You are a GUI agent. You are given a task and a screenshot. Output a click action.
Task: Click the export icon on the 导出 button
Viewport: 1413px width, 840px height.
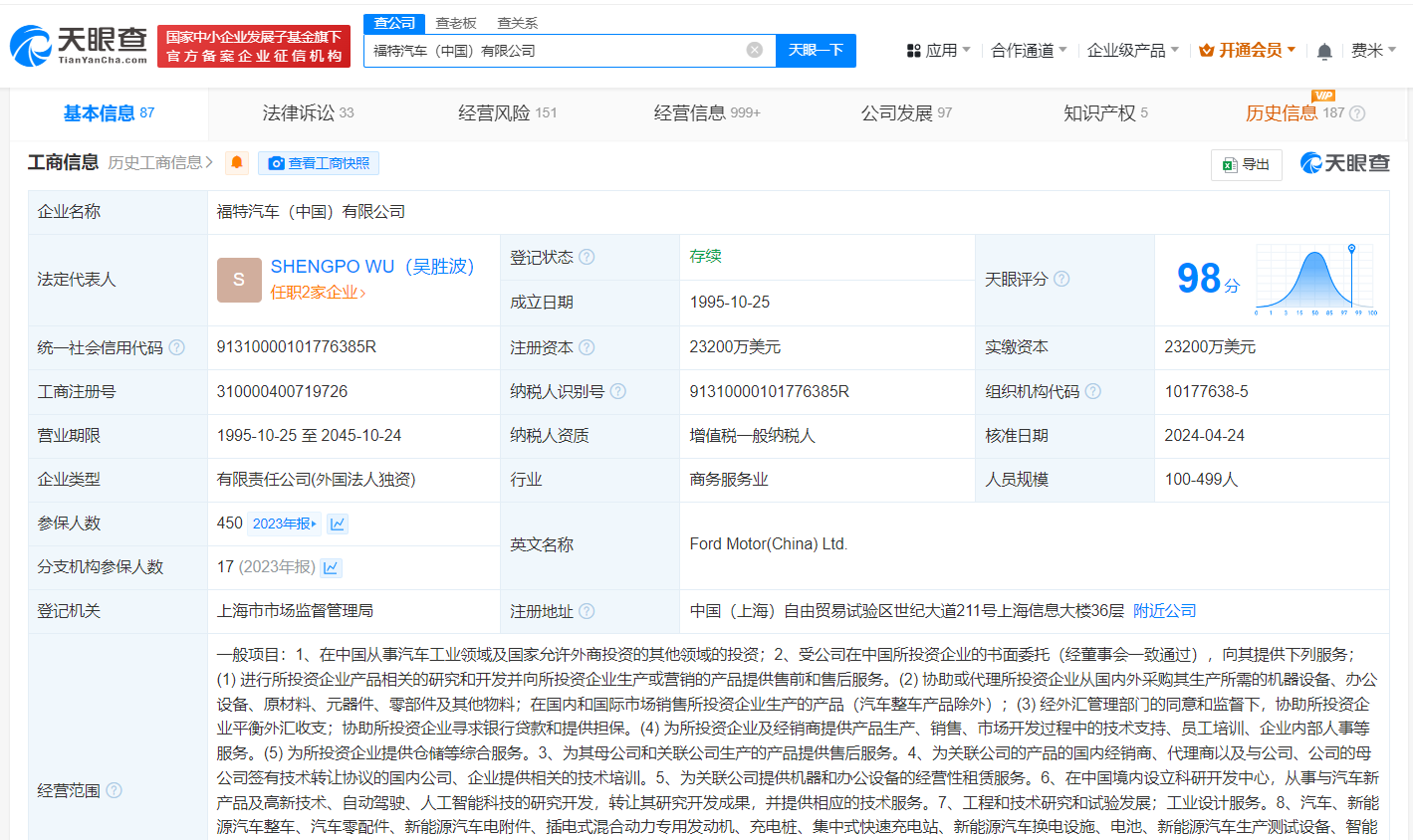click(1232, 164)
